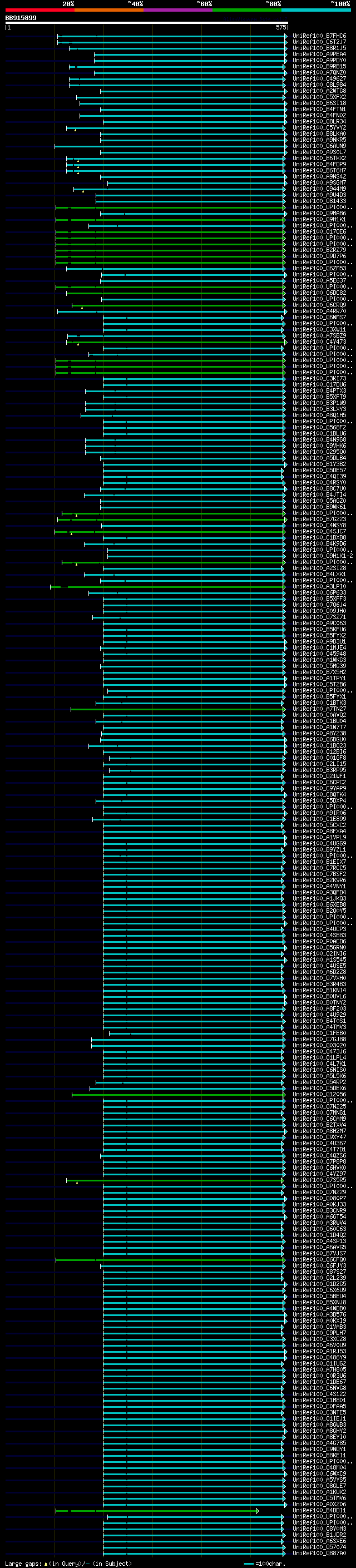Click green alignment bar for UniRef100_Q12056
This screenshot has width=356, height=1568.
point(179,1095)
